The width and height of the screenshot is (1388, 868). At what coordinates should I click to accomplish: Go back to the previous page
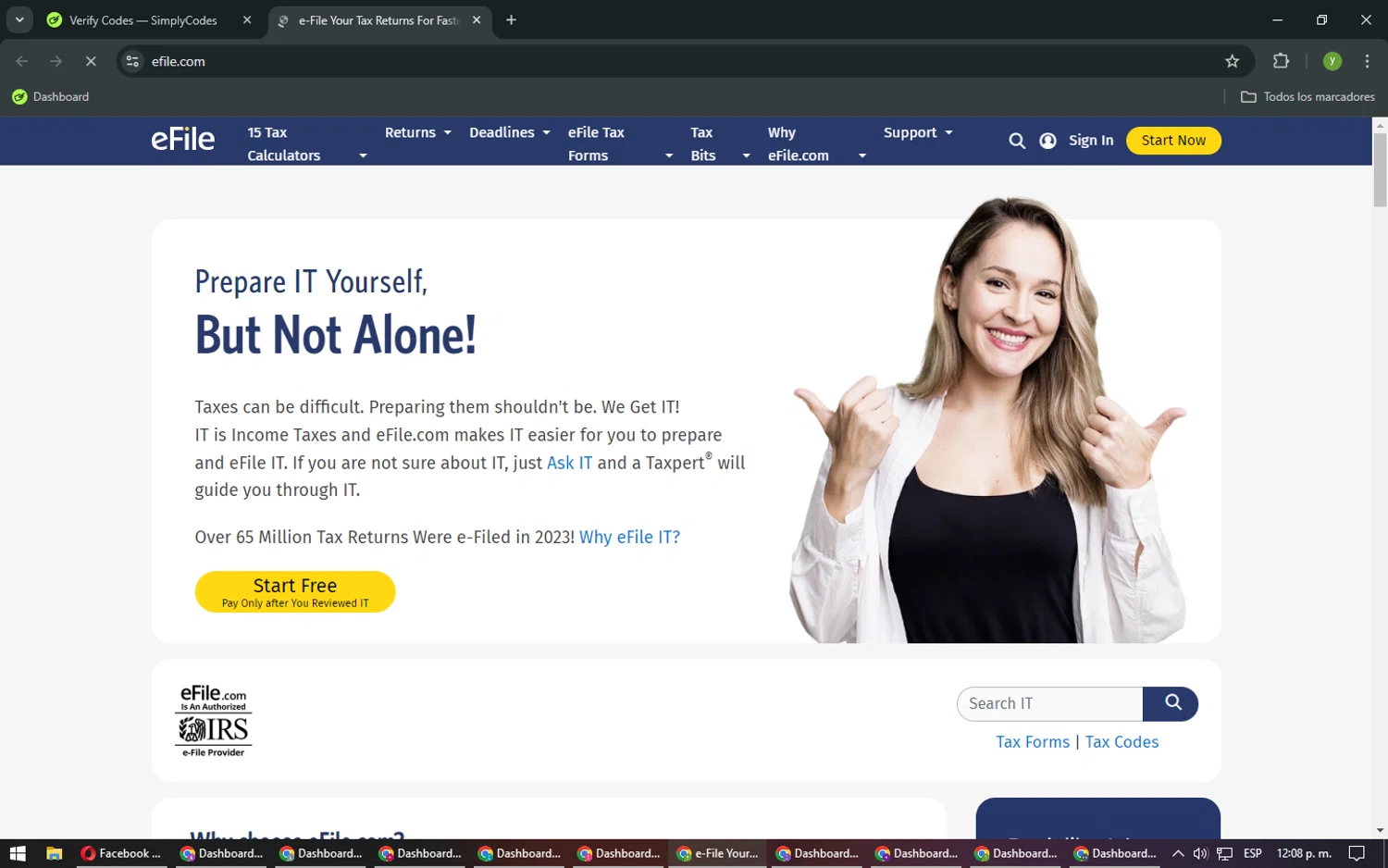(22, 61)
